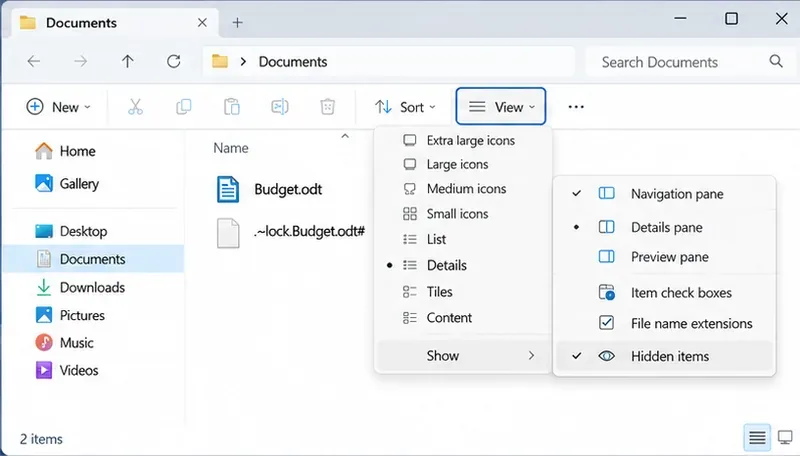Select the Documents tab title
Viewport: 800px width, 456px height.
point(82,23)
